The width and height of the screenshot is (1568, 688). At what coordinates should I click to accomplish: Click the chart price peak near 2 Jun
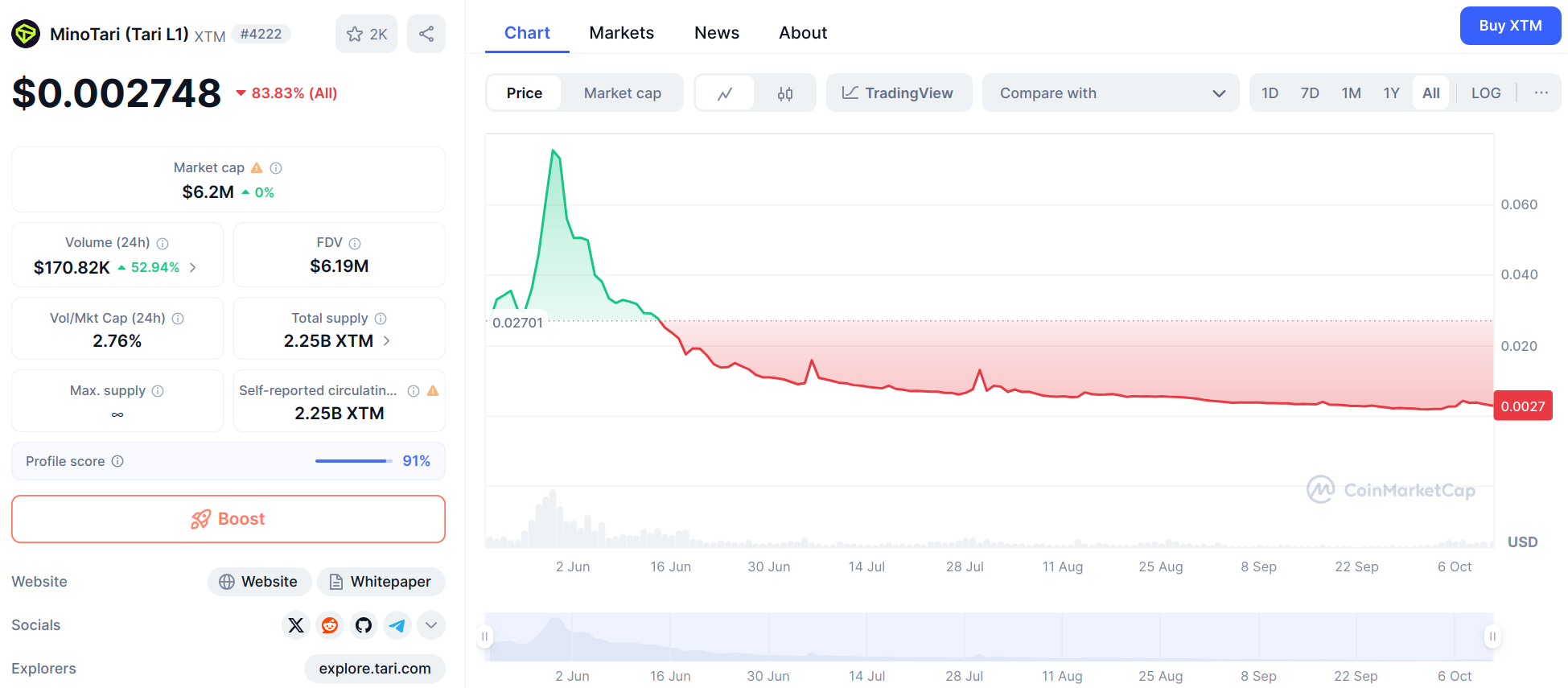[x=554, y=150]
